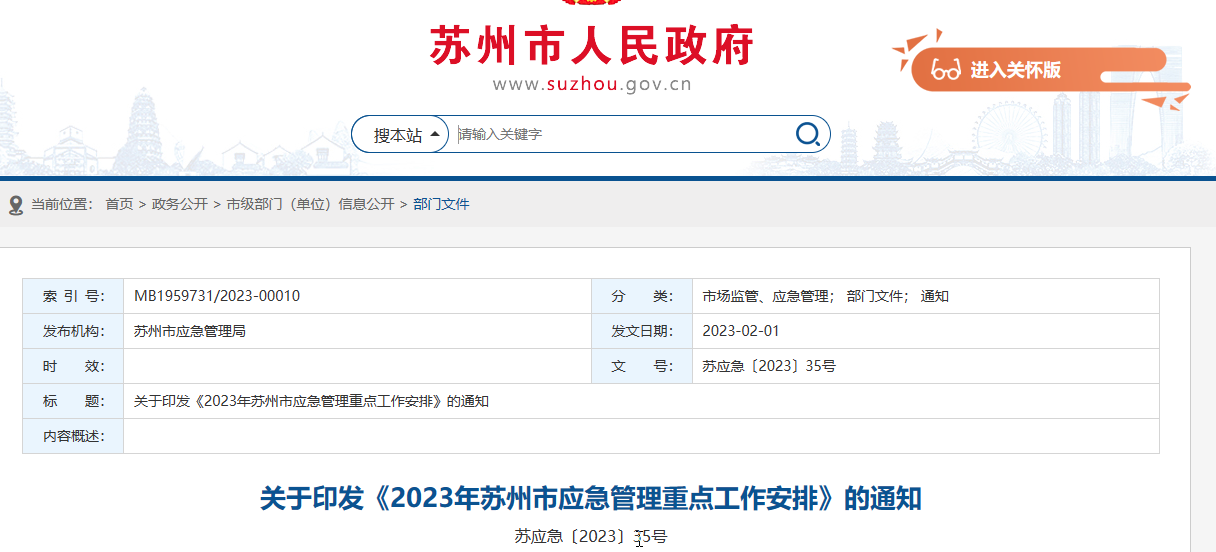Click the 发布机构 label cell
This screenshot has width=1216, height=552.
[73, 331]
